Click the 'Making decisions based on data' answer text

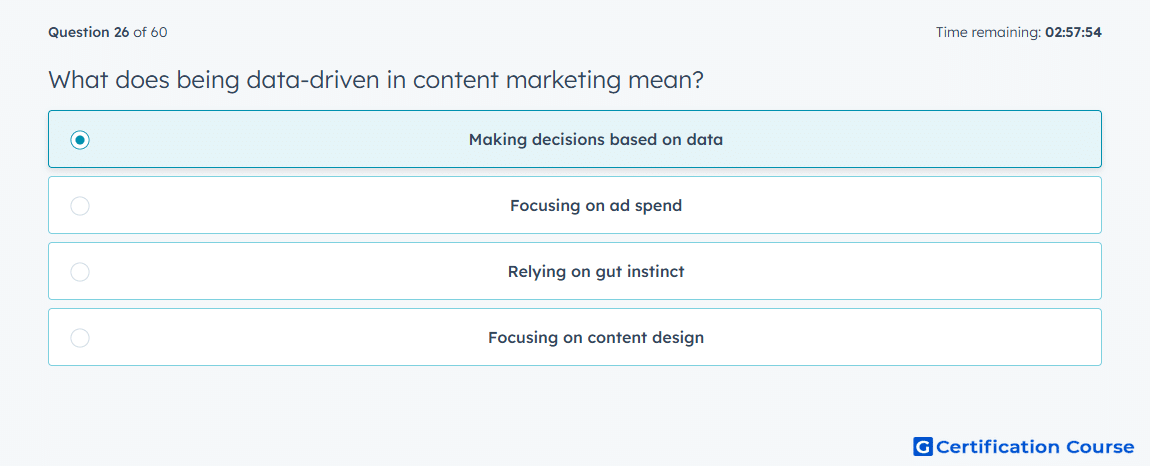(x=596, y=139)
